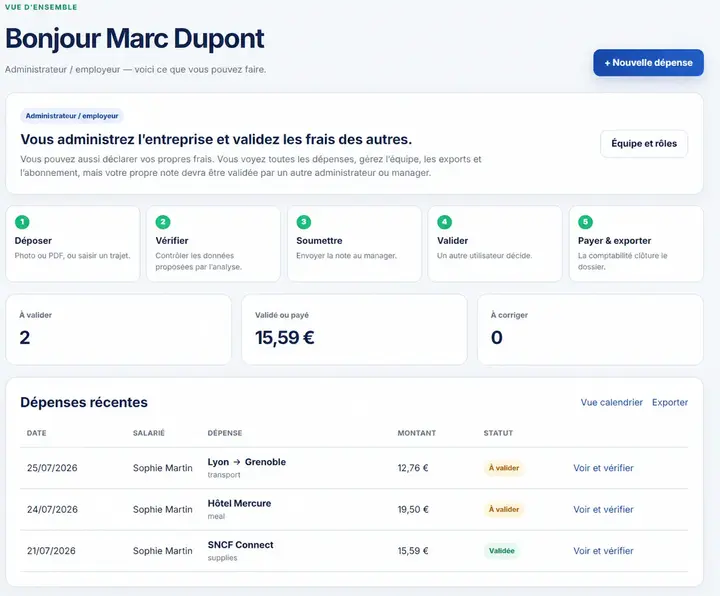Click the Nouvelle dépense button

pyautogui.click(x=648, y=63)
